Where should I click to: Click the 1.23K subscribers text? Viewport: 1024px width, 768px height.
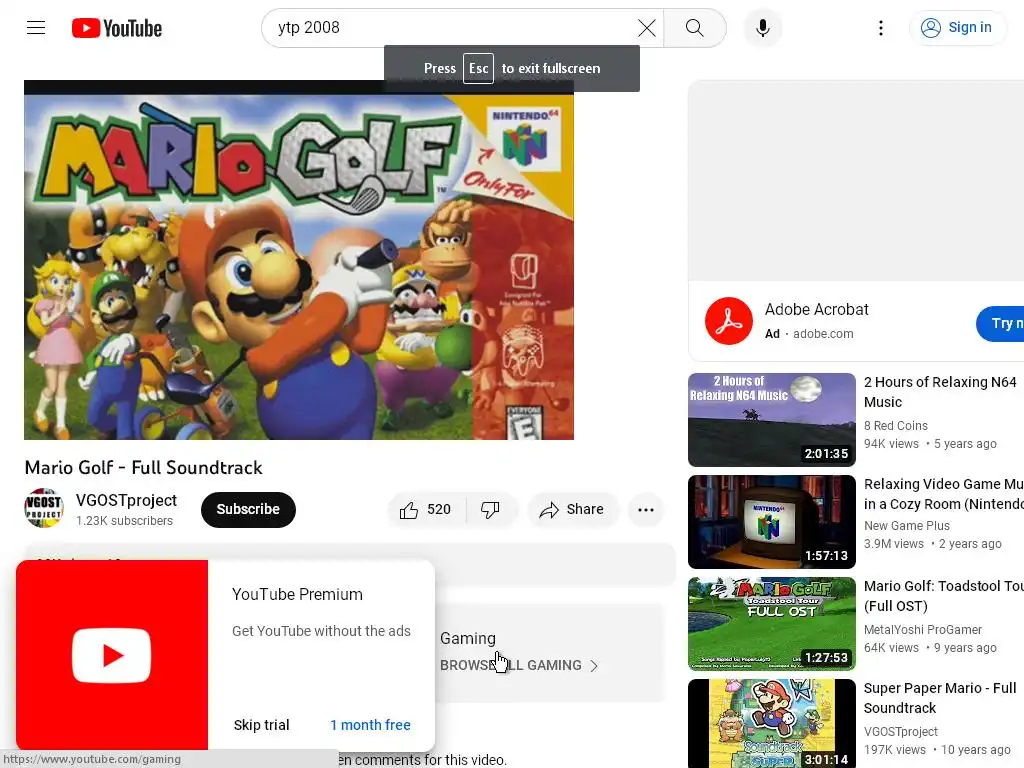(124, 520)
